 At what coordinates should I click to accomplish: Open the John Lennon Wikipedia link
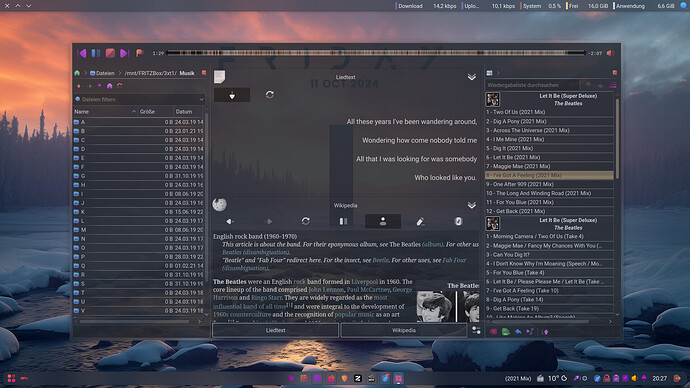tap(326, 290)
